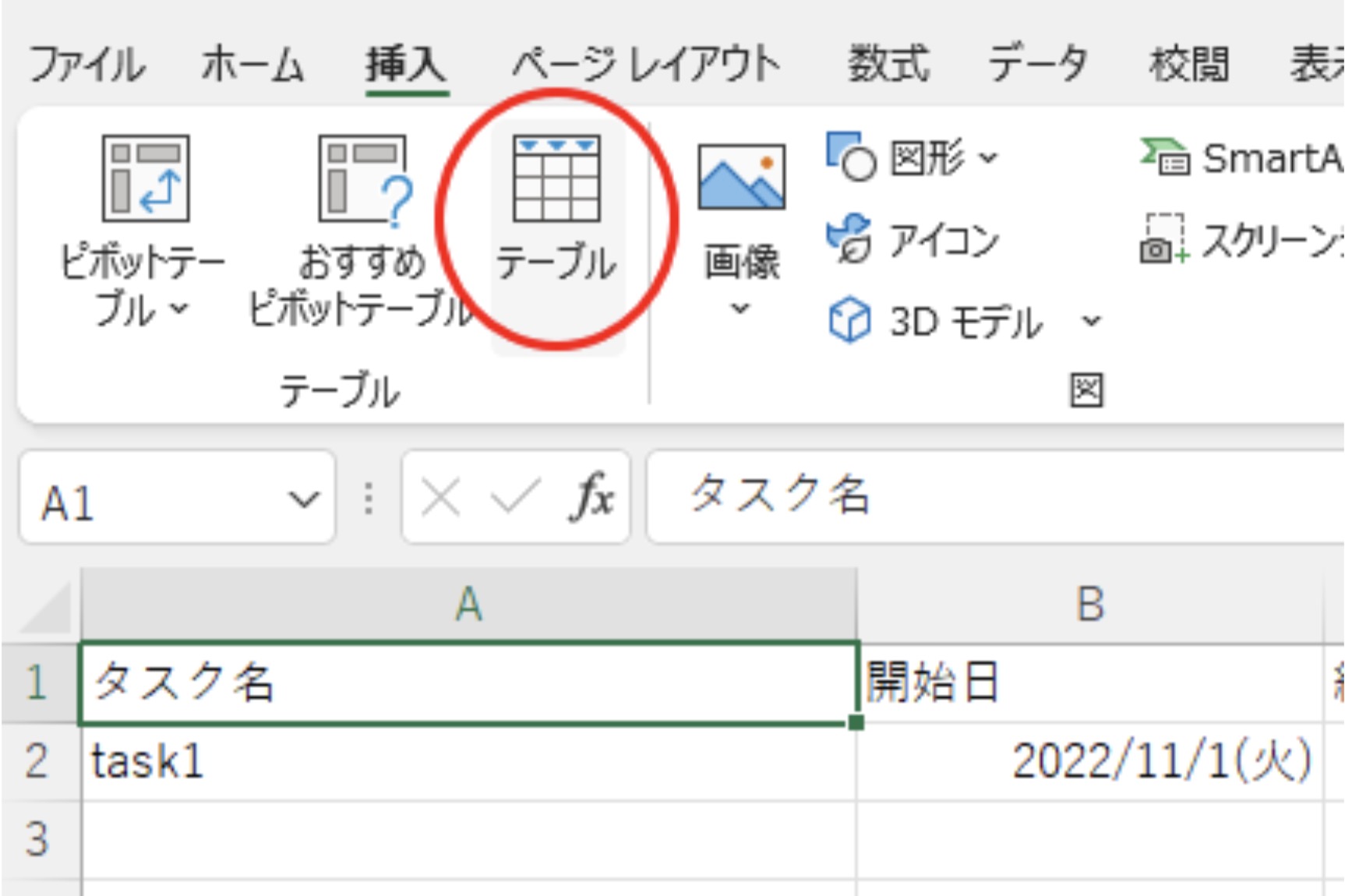Select cell A1 containing タスク名
The width and height of the screenshot is (1345, 896).
point(468,683)
